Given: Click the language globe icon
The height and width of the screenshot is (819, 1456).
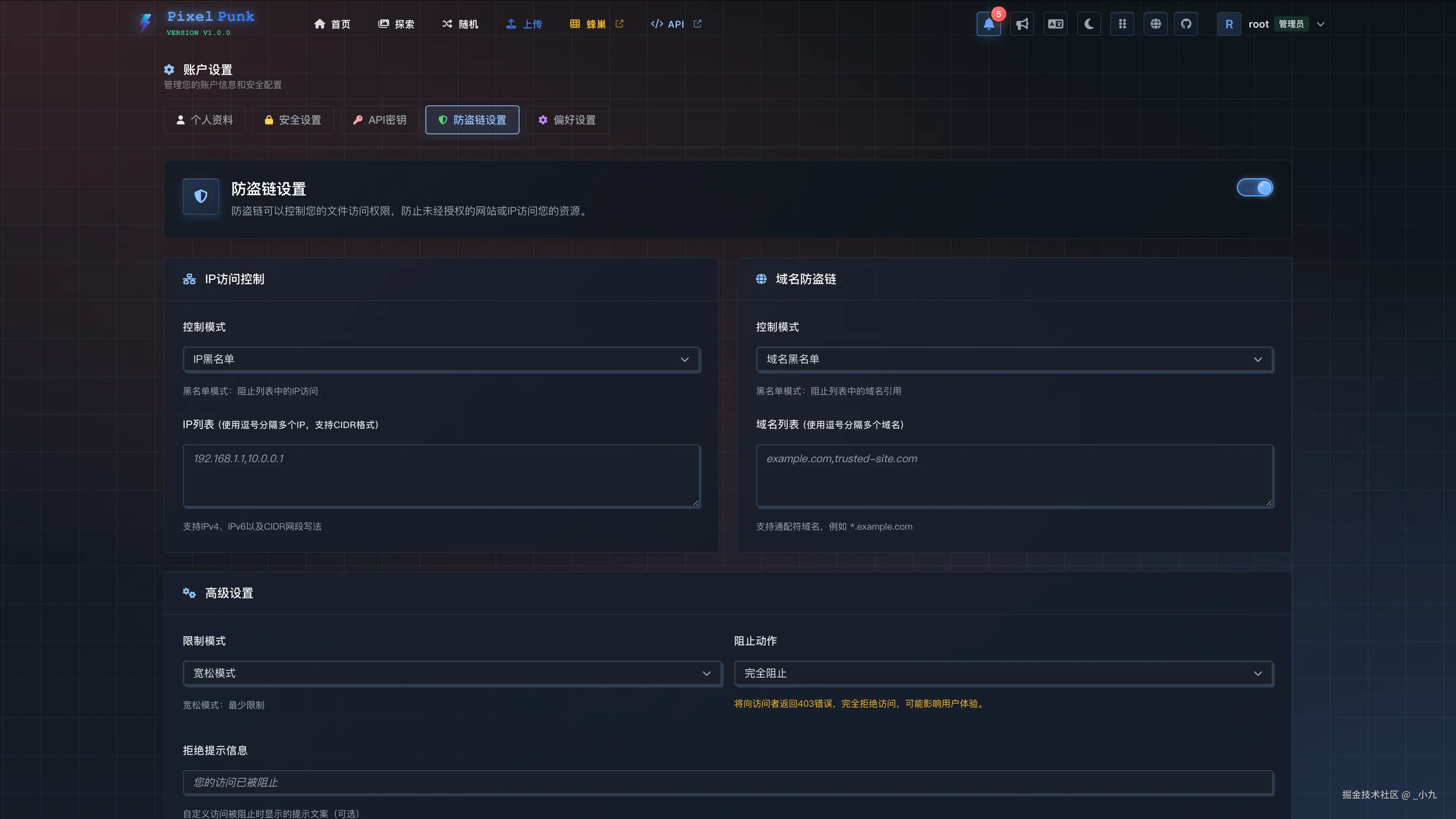Looking at the screenshot, I should tap(1155, 24).
